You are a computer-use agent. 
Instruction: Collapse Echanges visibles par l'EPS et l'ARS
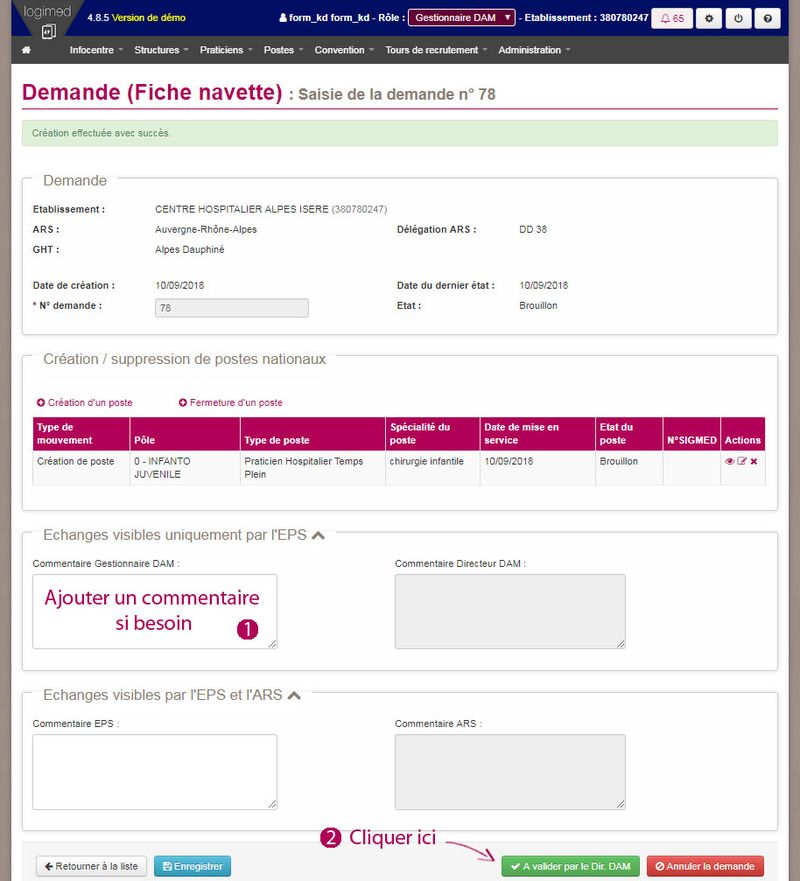coord(294,696)
